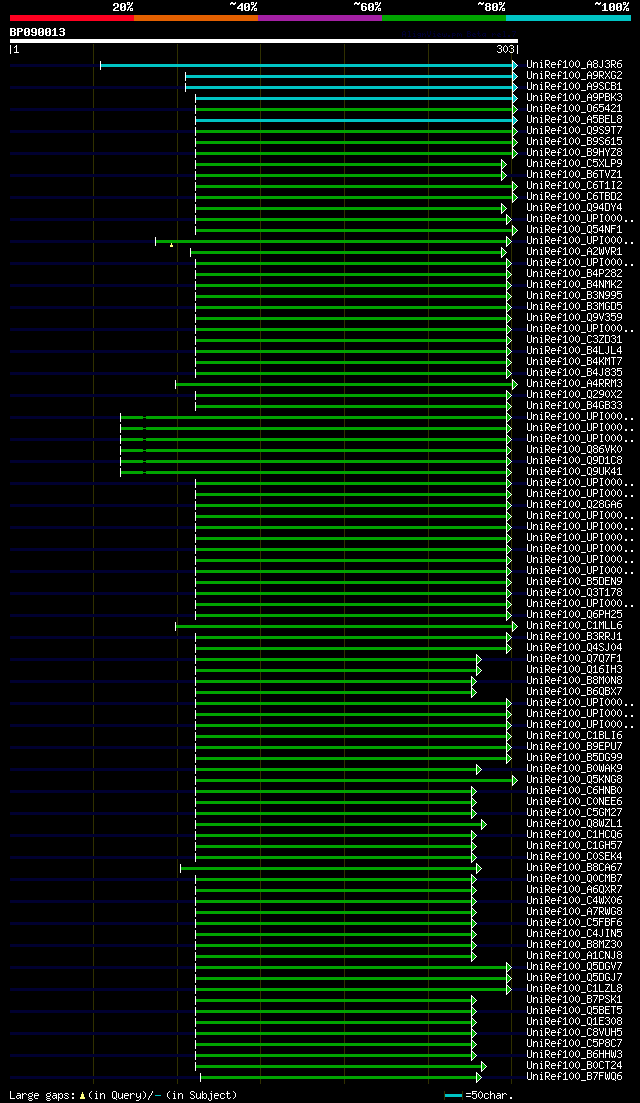This screenshot has height=1103, width=640.
Task: Click the white query sequence bar 1-303
Action: pyautogui.click(x=264, y=41)
